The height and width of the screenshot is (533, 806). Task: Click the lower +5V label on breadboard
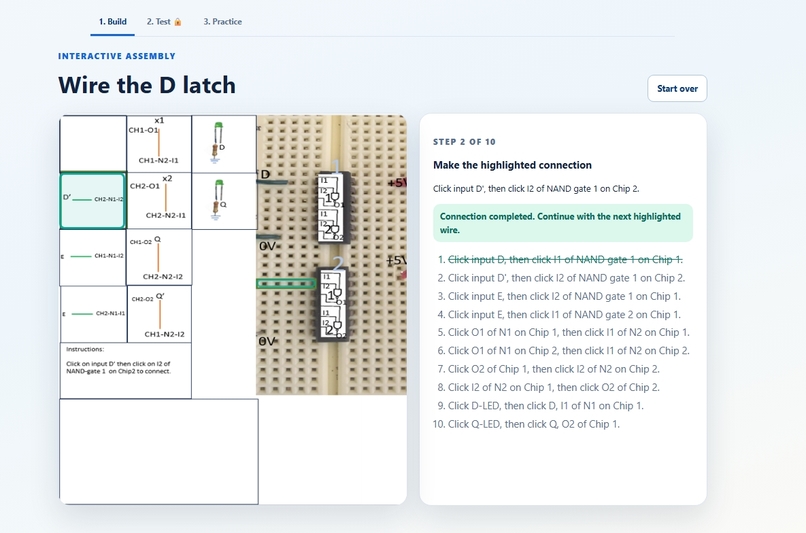pyautogui.click(x=396, y=261)
